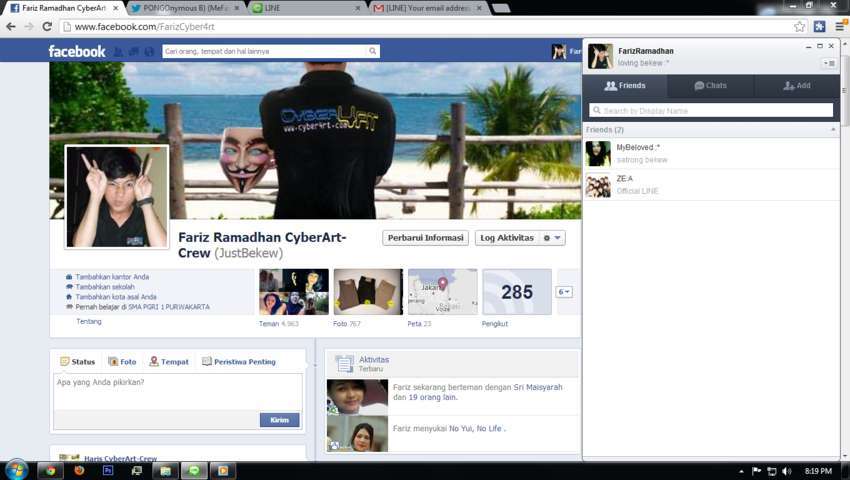Click the puzzle extension icon in Chrome
This screenshot has width=850, height=480.
click(x=820, y=26)
